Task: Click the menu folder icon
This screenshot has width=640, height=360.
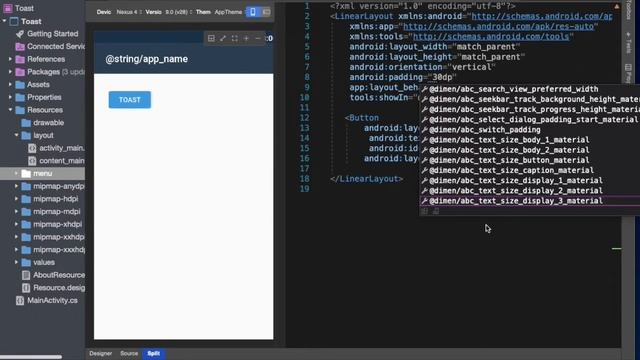Action: (x=26, y=173)
